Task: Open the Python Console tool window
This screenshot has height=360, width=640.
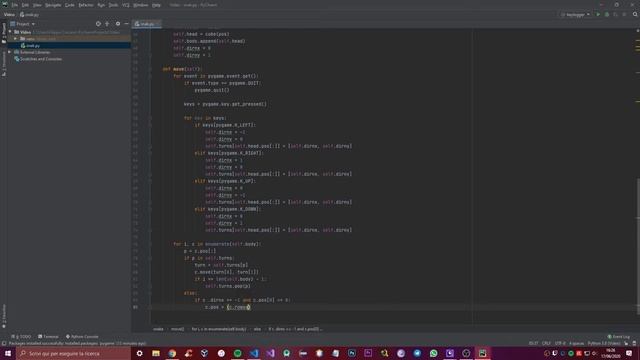Action: 82,337
